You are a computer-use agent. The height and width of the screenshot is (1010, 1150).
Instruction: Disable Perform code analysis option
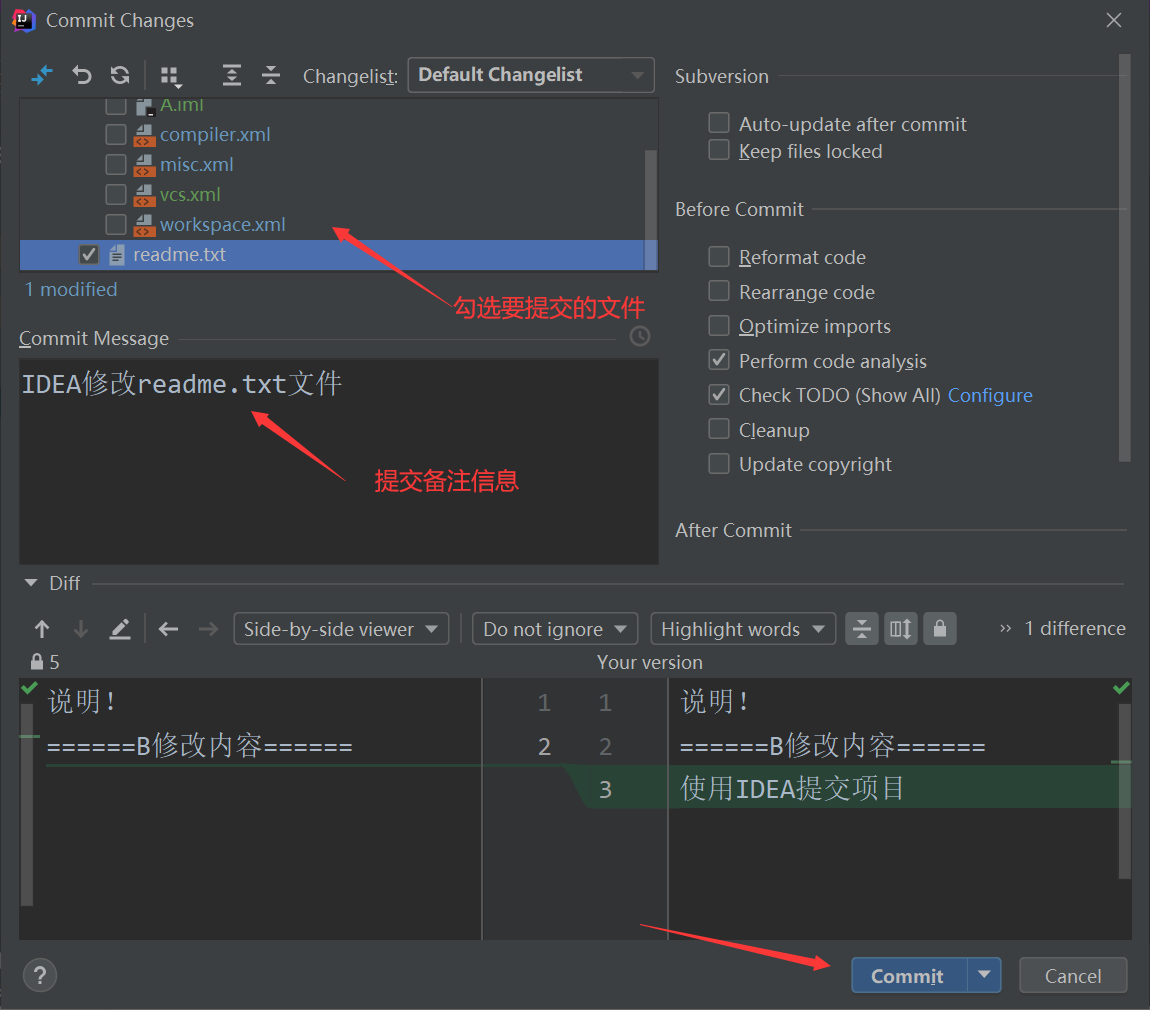(x=719, y=360)
